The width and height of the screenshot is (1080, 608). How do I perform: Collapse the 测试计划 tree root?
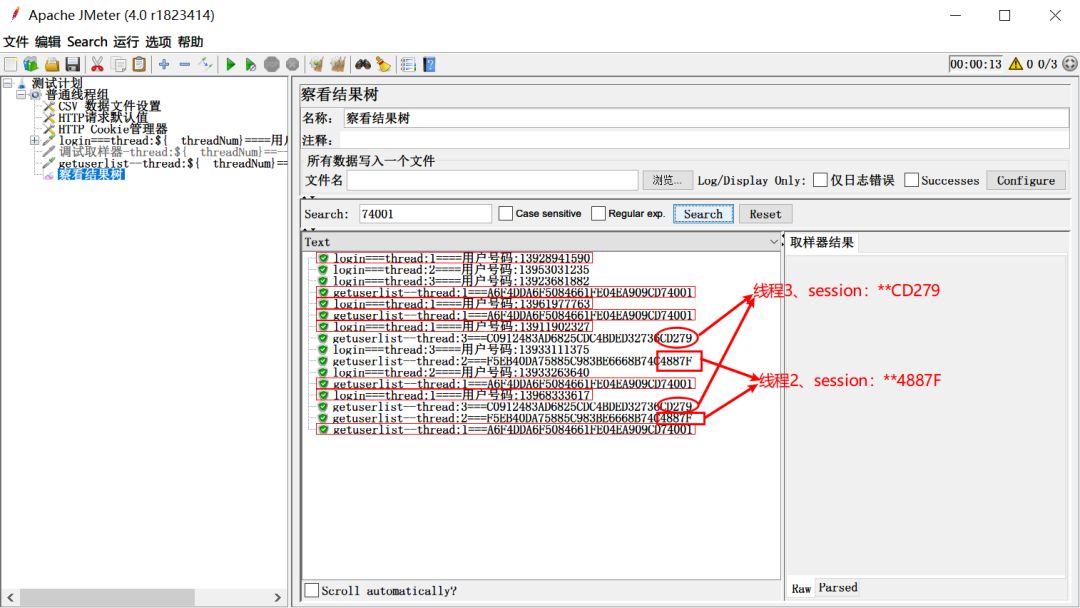click(8, 82)
